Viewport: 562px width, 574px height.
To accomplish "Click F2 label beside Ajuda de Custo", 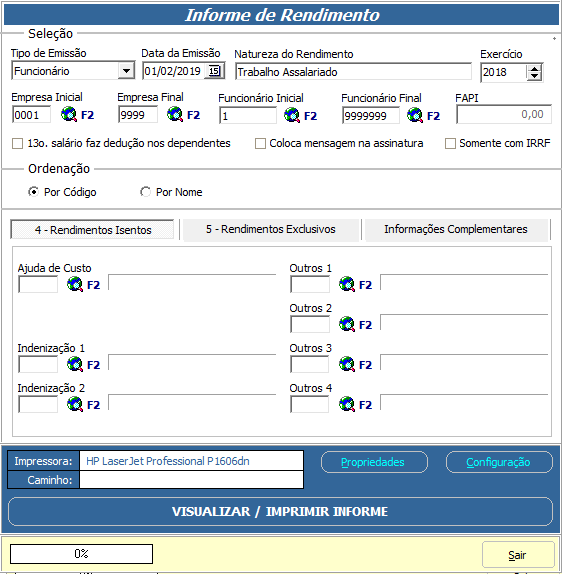I will pos(93,285).
